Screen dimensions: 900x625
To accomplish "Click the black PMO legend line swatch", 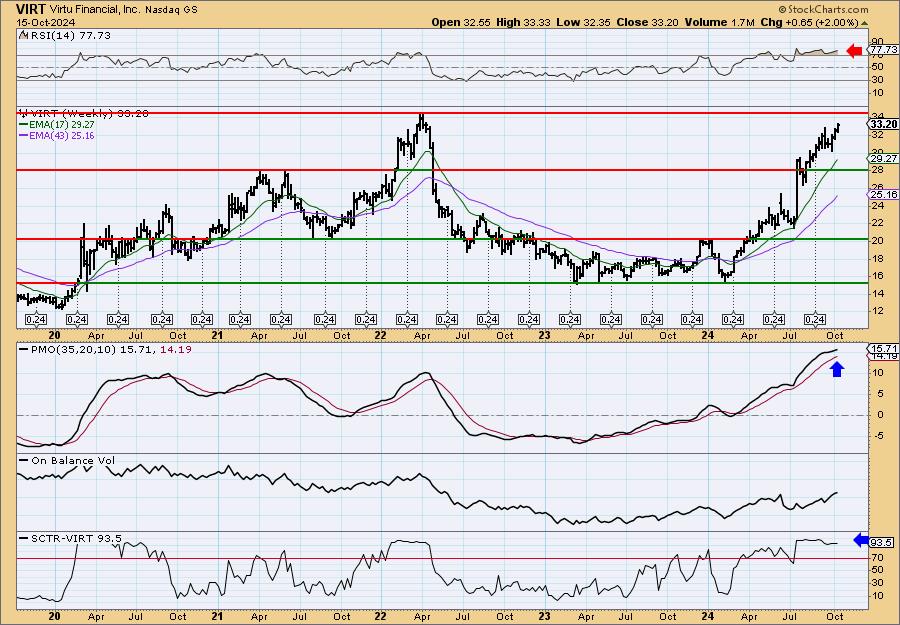I will pyautogui.click(x=23, y=349).
